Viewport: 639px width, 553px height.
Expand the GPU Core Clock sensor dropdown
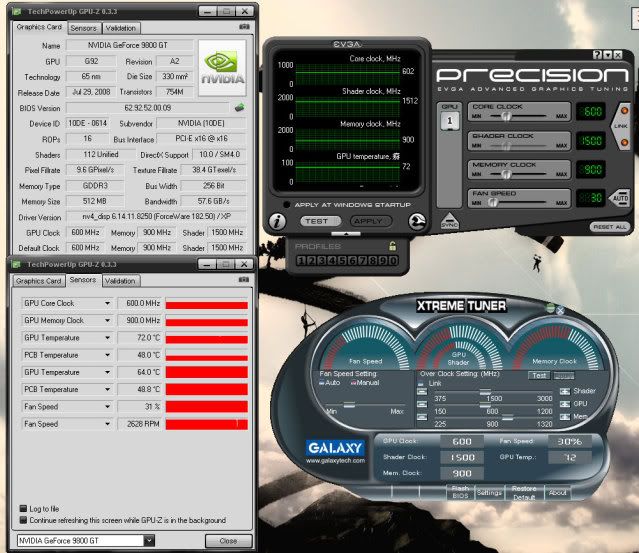click(108, 302)
